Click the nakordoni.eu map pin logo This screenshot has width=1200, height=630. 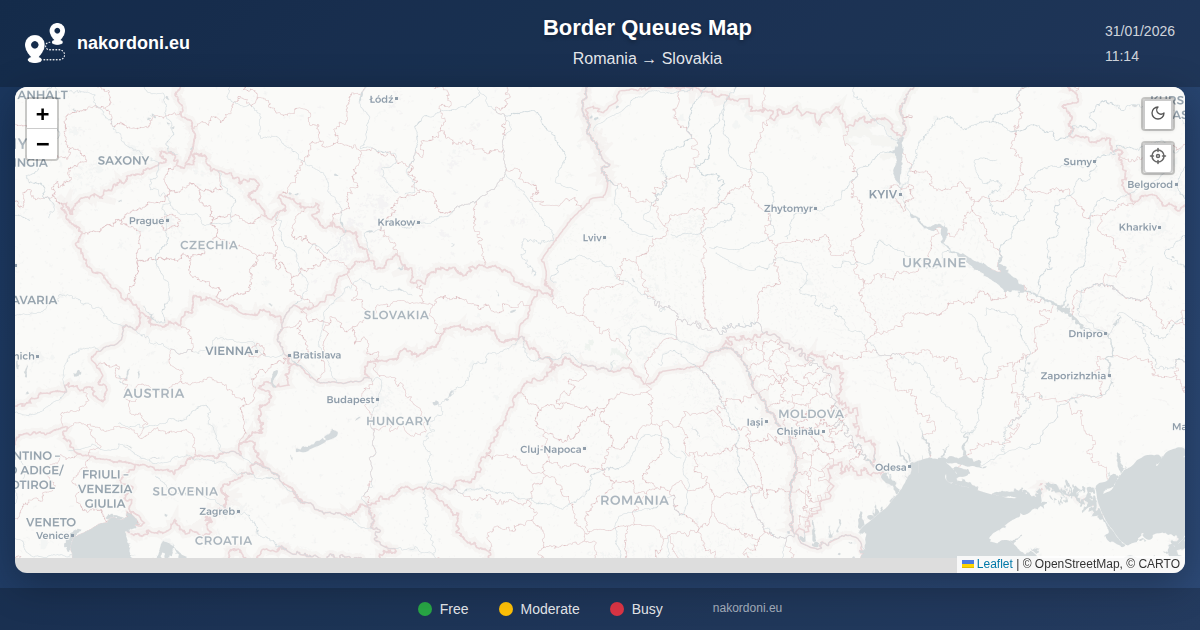pos(45,43)
